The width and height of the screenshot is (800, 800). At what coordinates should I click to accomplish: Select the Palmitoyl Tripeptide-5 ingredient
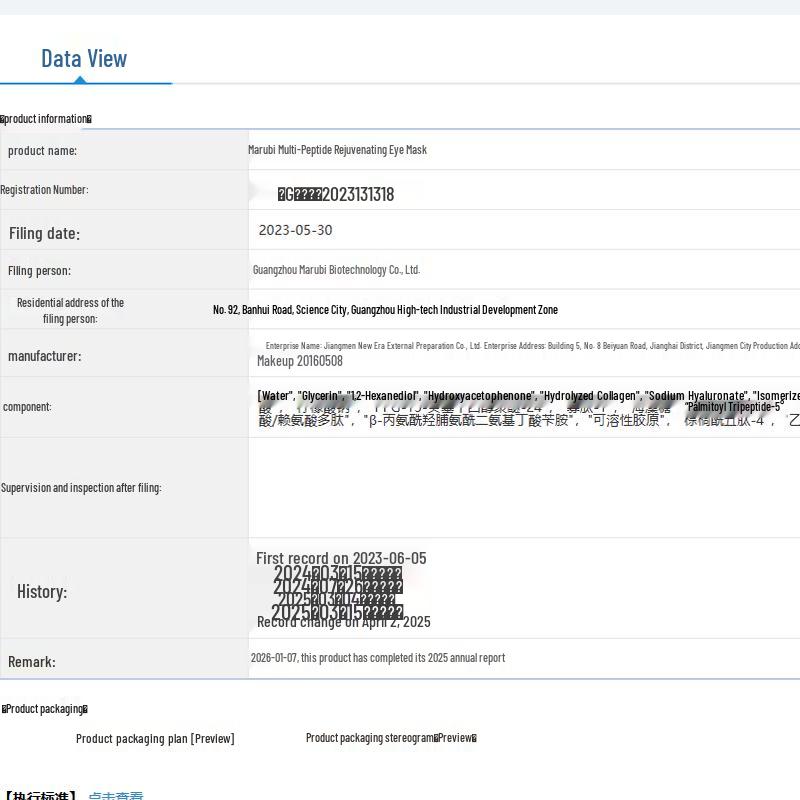734,407
